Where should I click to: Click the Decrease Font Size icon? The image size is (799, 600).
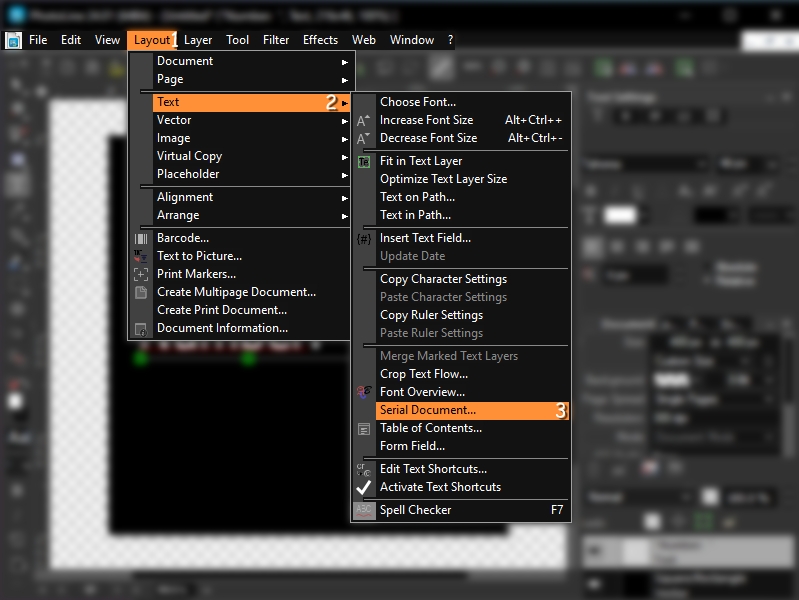click(363, 139)
